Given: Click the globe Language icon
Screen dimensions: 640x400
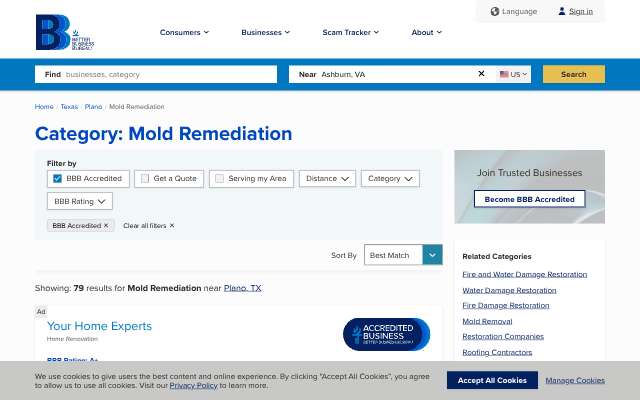Looking at the screenshot, I should click(x=495, y=11).
